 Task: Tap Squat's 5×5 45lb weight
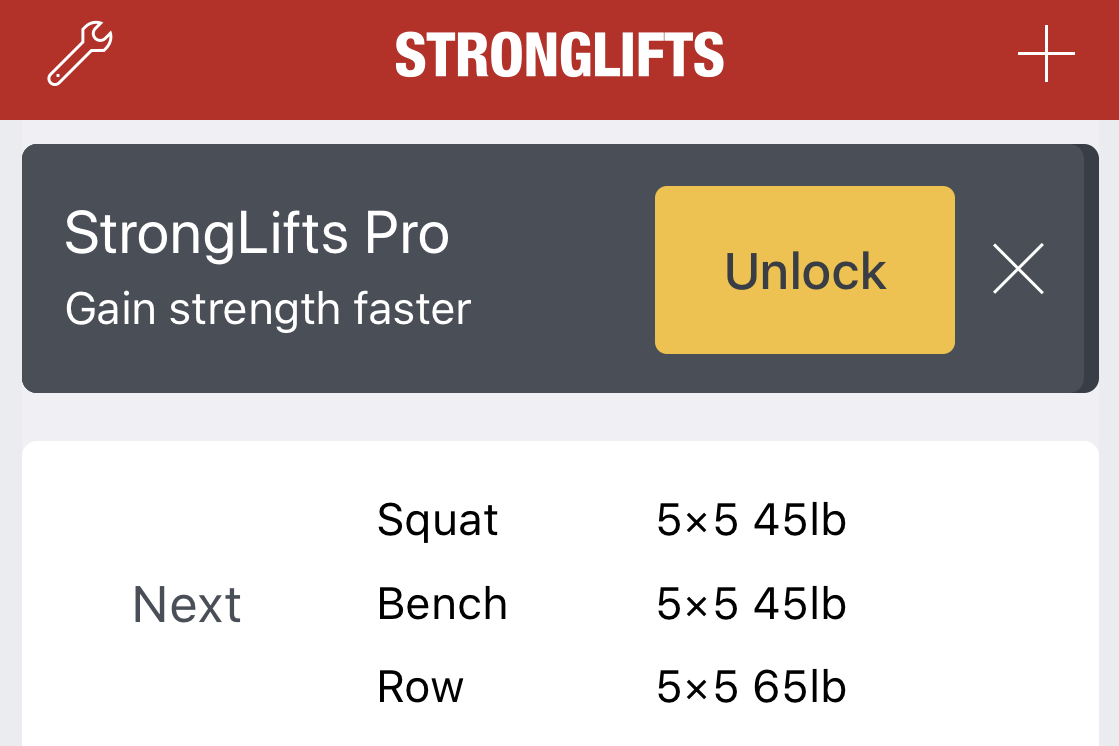coord(751,521)
